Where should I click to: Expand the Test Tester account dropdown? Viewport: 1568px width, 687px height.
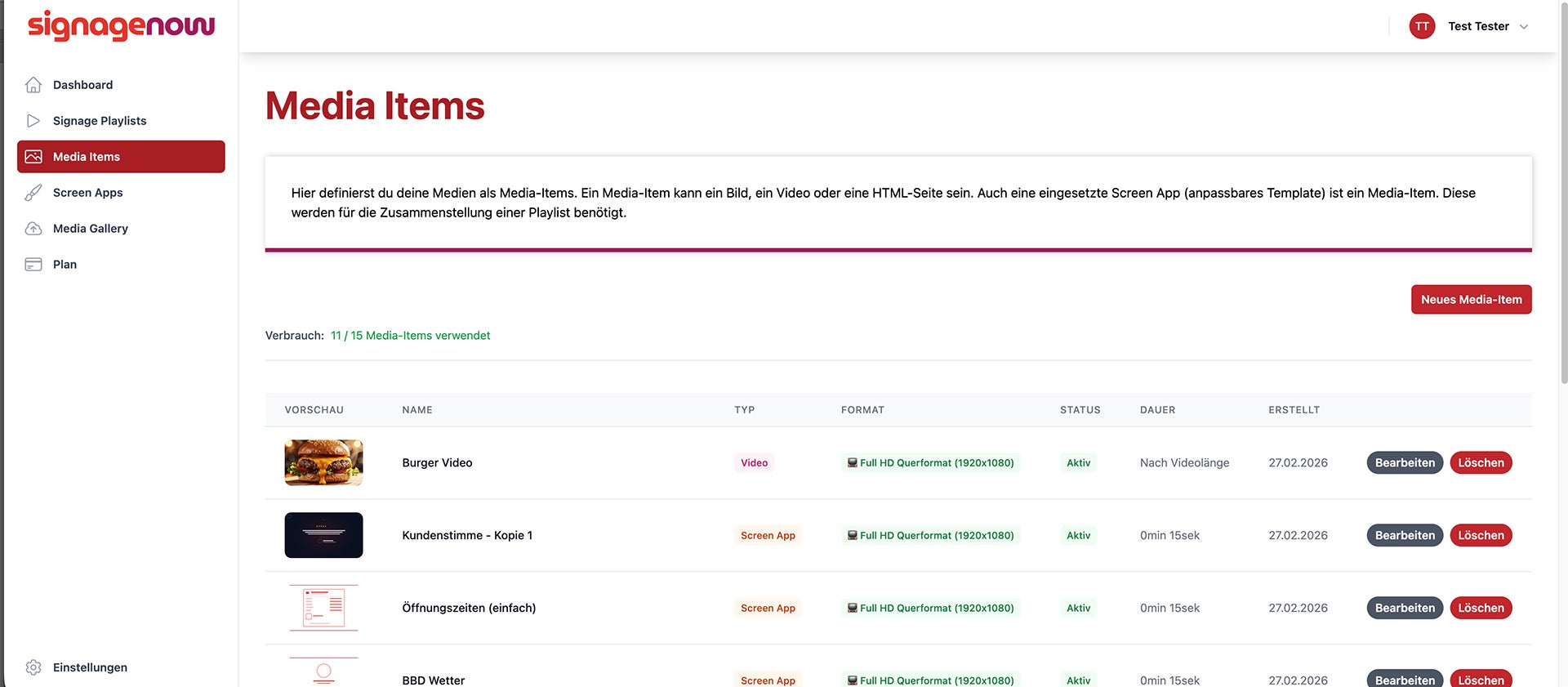pyautogui.click(x=1523, y=27)
